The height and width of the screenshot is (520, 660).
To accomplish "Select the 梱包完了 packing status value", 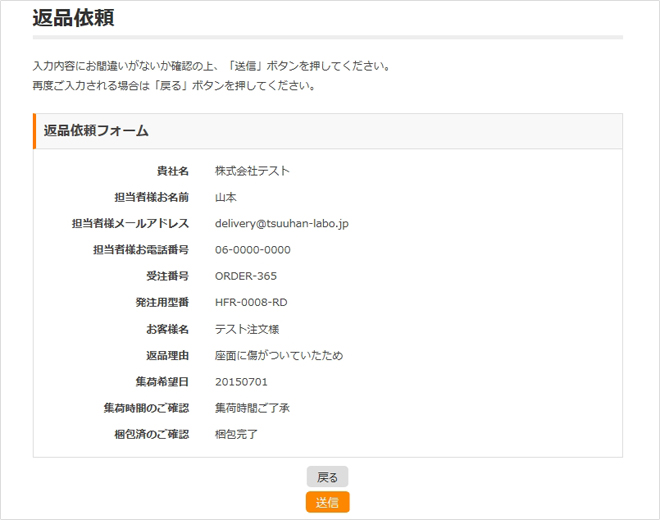I will pos(238,434).
